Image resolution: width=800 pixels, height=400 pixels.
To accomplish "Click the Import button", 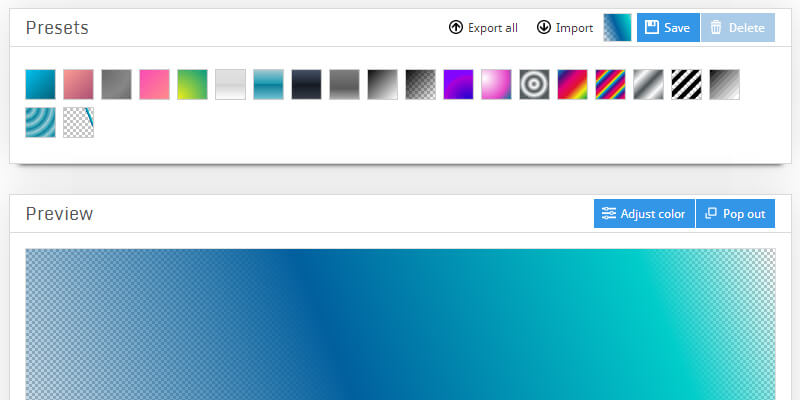I will click(565, 28).
